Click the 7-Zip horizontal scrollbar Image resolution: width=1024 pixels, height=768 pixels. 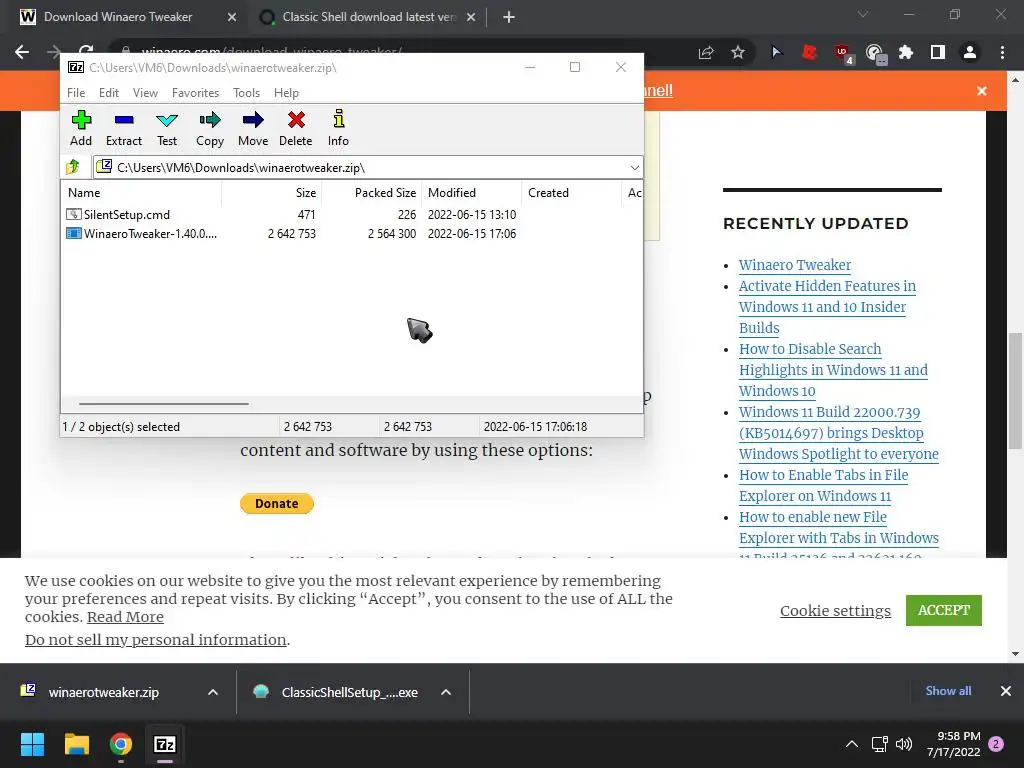tap(163, 404)
